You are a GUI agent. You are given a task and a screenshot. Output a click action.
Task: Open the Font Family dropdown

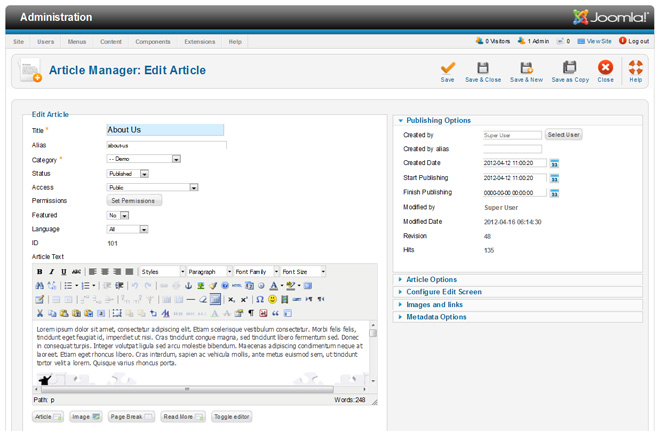click(x=256, y=272)
